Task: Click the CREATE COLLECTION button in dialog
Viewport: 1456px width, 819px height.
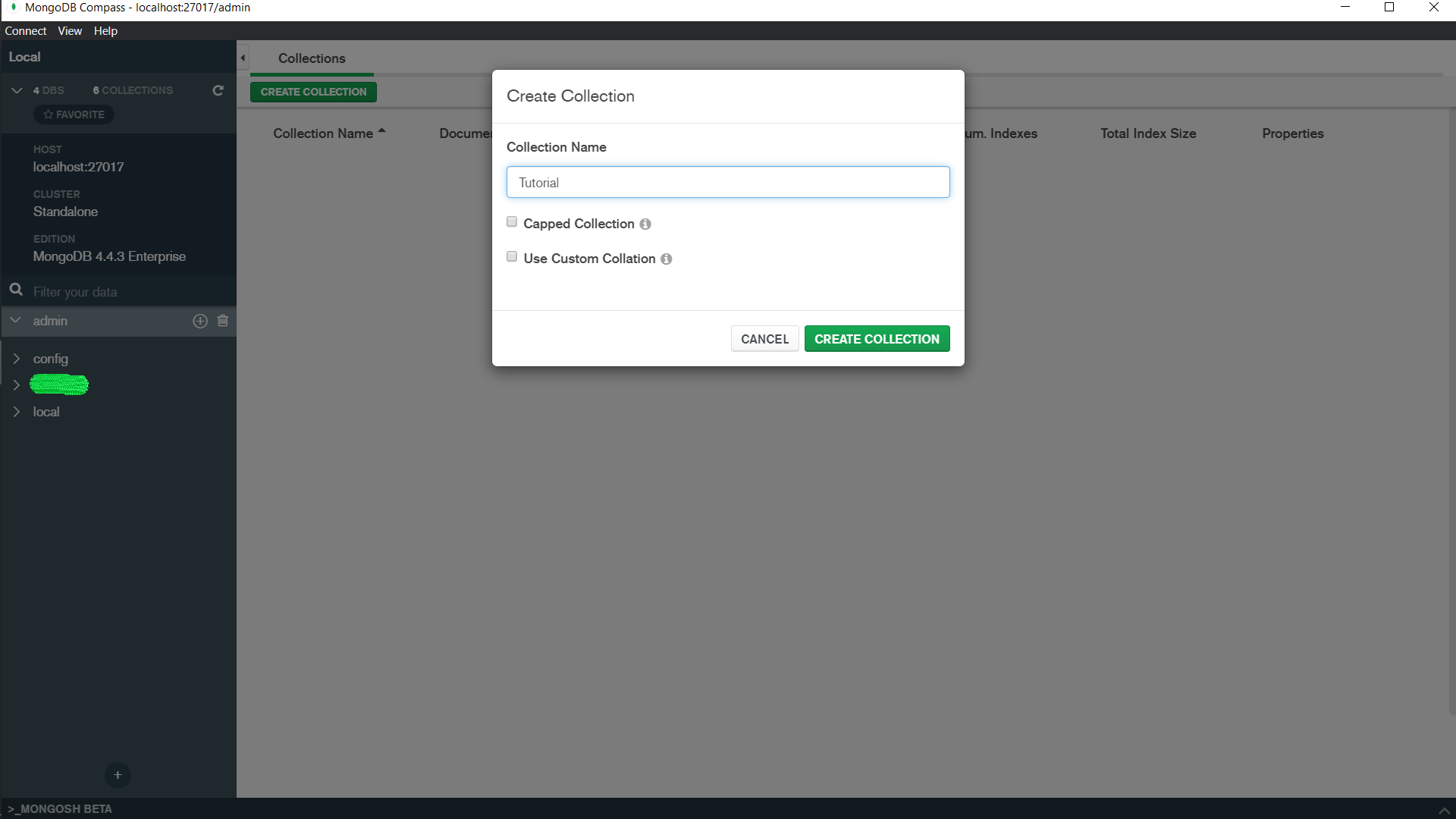Action: click(x=877, y=338)
